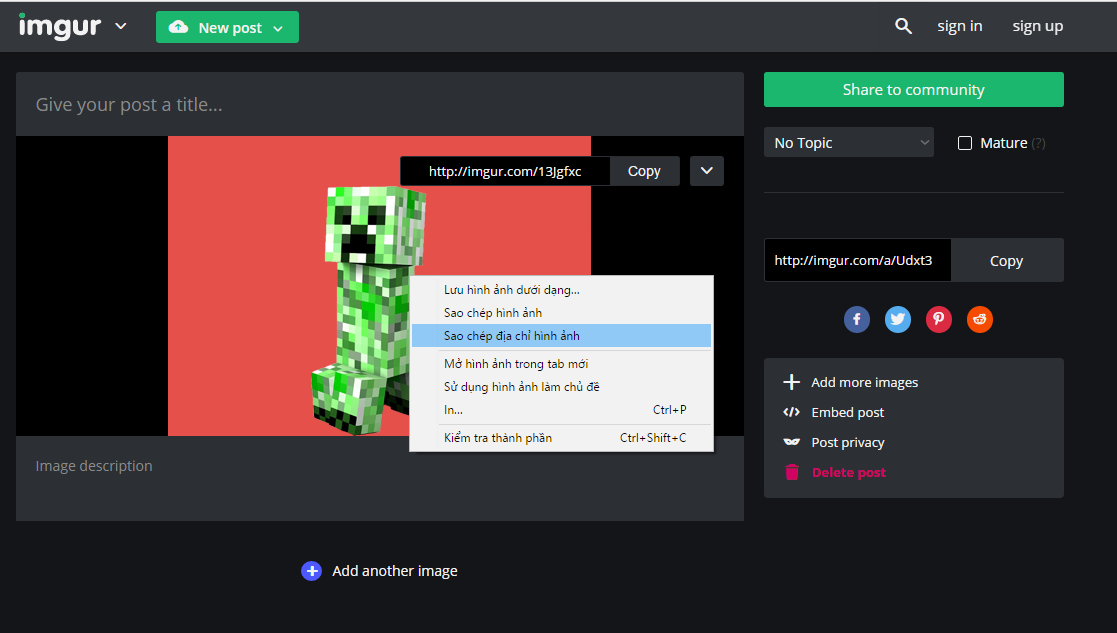The image size is (1117, 633).
Task: Select the imgur.com/13Jgfxc image URL field
Action: (x=505, y=171)
